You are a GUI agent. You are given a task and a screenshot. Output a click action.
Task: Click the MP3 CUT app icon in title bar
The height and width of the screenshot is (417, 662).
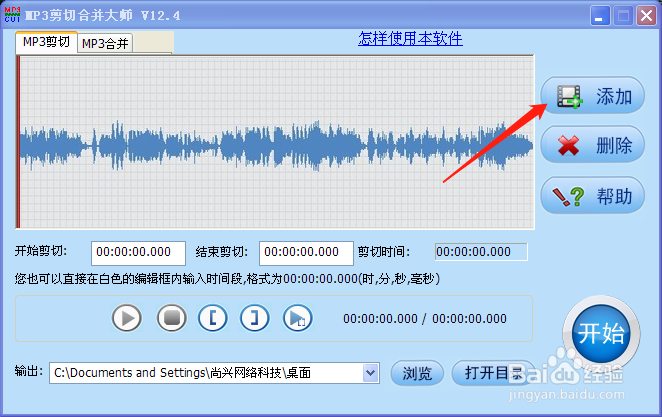coord(12,15)
